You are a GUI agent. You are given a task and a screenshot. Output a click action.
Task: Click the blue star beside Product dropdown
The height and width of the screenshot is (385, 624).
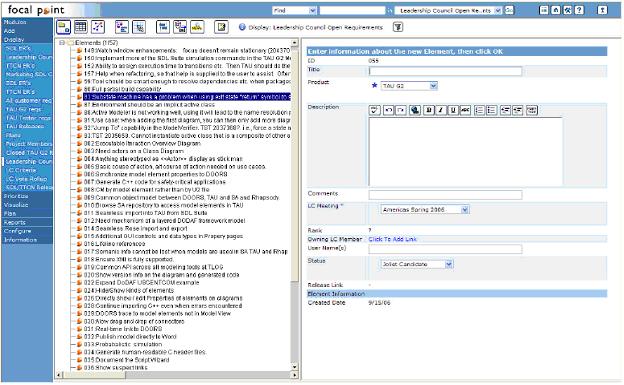(374, 85)
